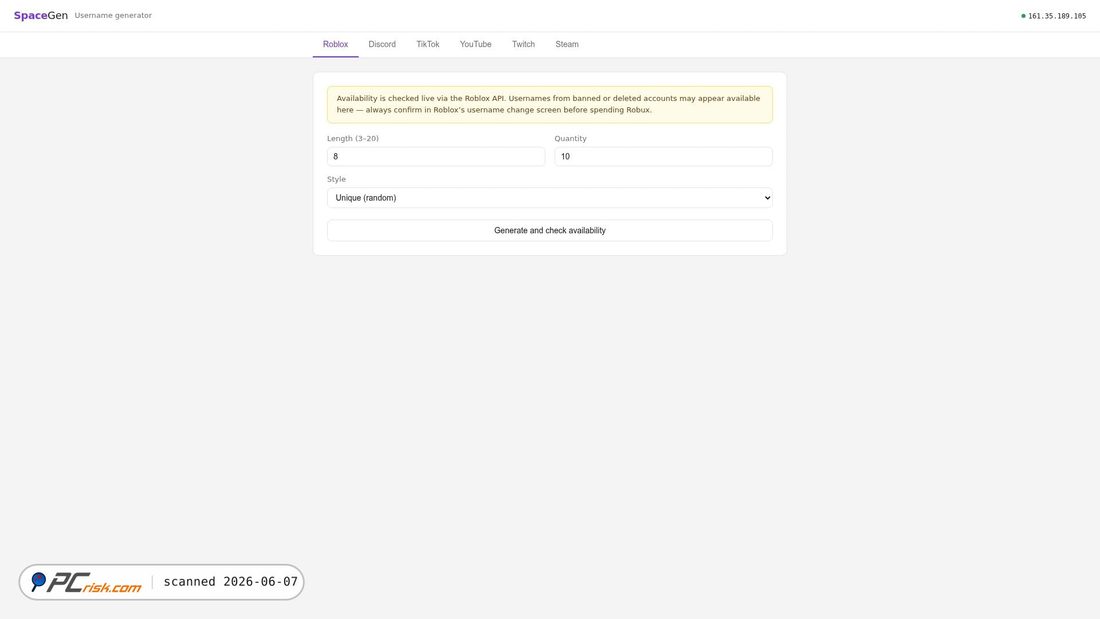
Task: Go to the YouTube tab
Action: [475, 44]
